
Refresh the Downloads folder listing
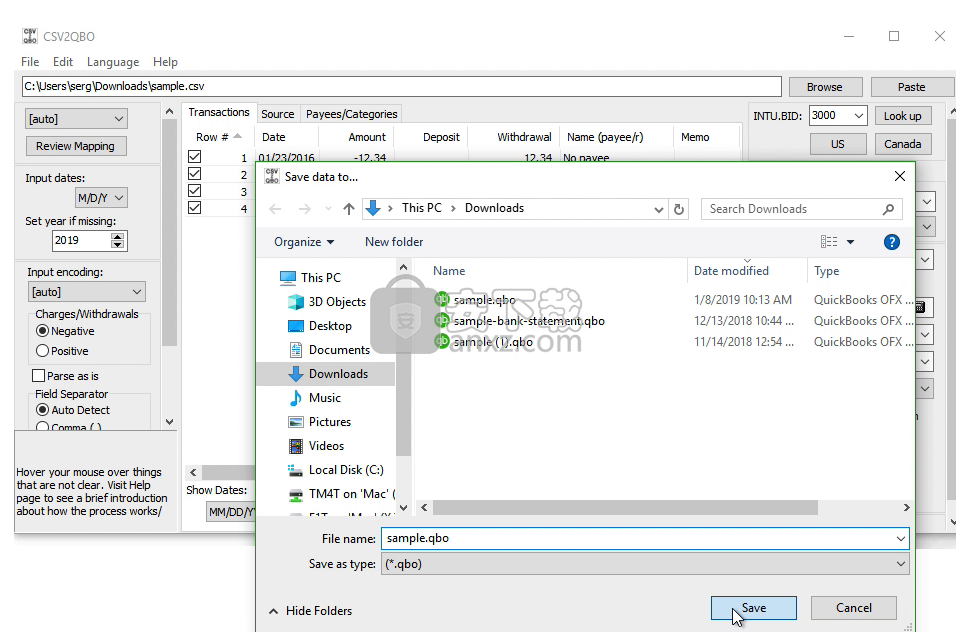[x=679, y=209]
